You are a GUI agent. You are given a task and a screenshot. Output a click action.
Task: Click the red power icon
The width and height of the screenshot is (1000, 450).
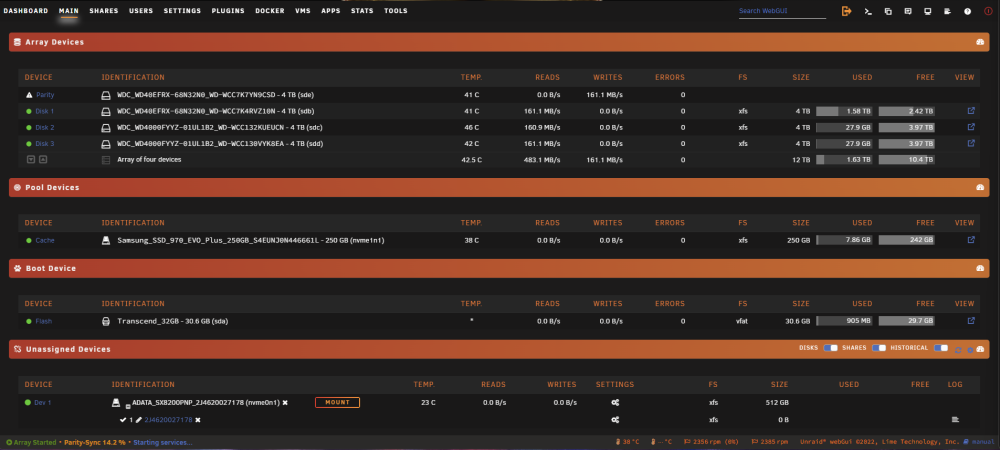tap(989, 11)
